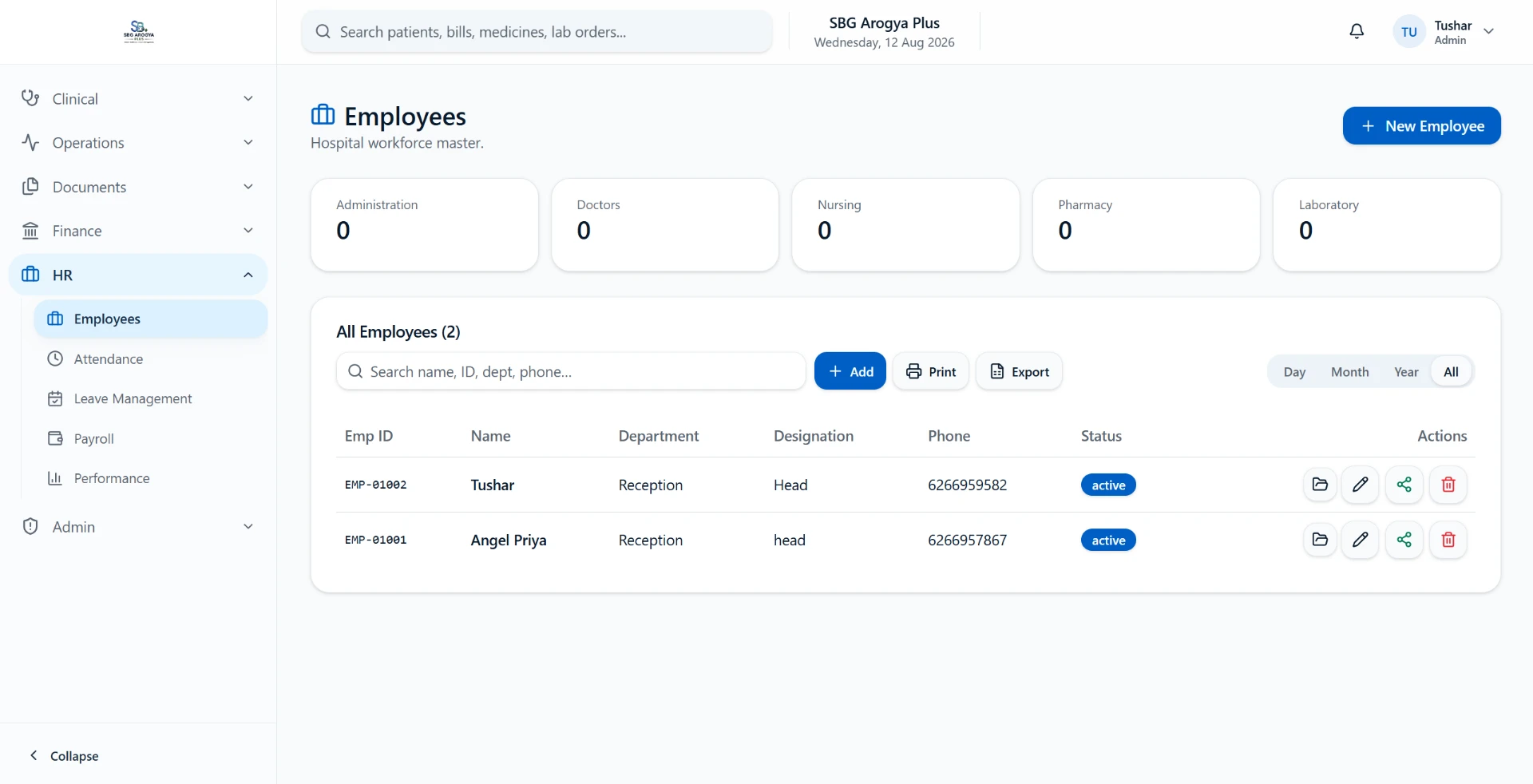Open Performance page
Image resolution: width=1533 pixels, height=784 pixels.
(x=151, y=478)
